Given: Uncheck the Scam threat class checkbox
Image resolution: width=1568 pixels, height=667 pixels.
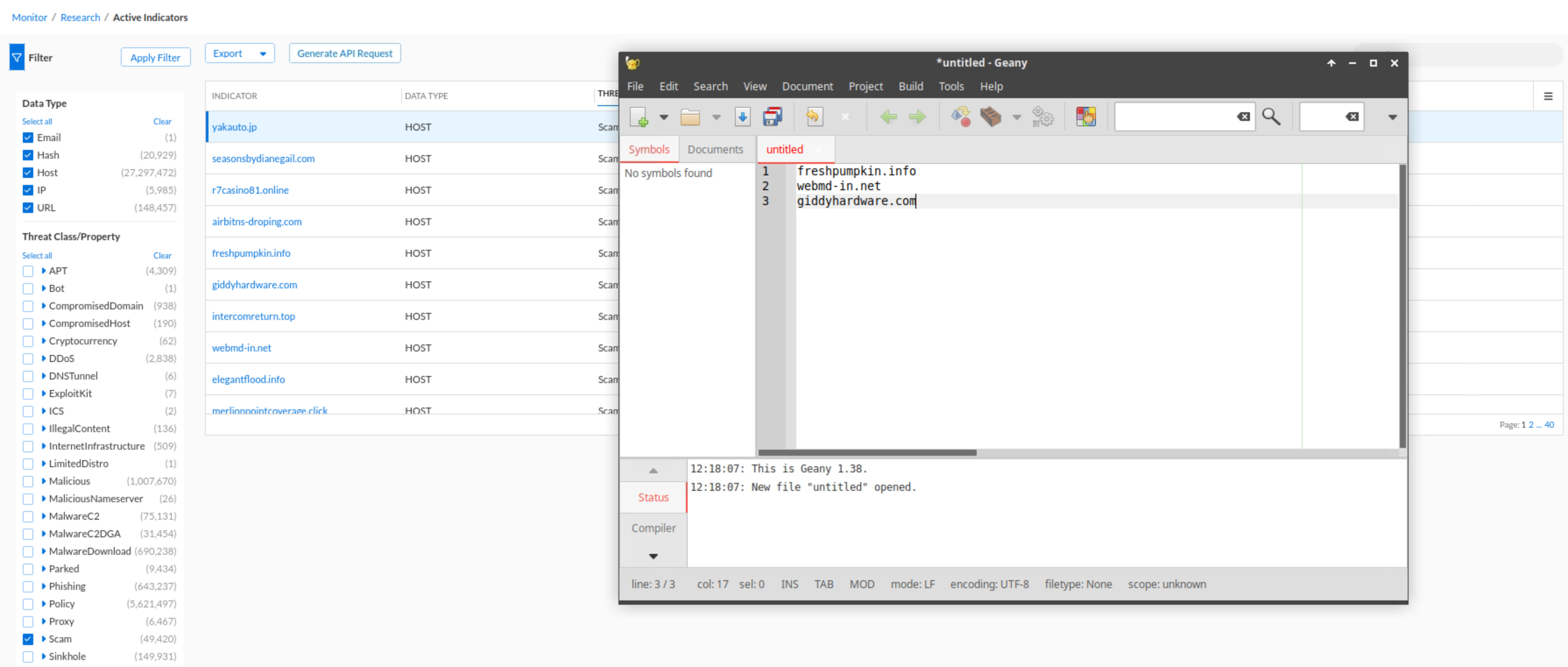Looking at the screenshot, I should tap(28, 639).
